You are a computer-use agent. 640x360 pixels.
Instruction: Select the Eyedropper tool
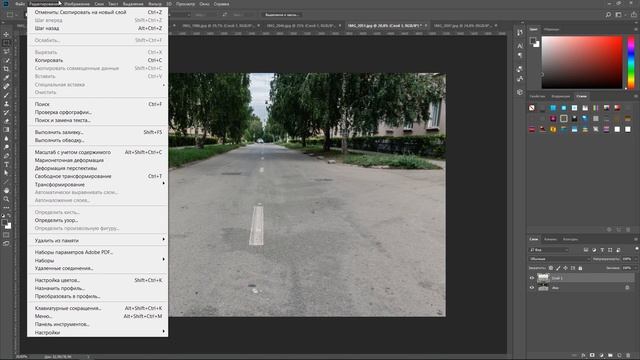tap(6, 78)
